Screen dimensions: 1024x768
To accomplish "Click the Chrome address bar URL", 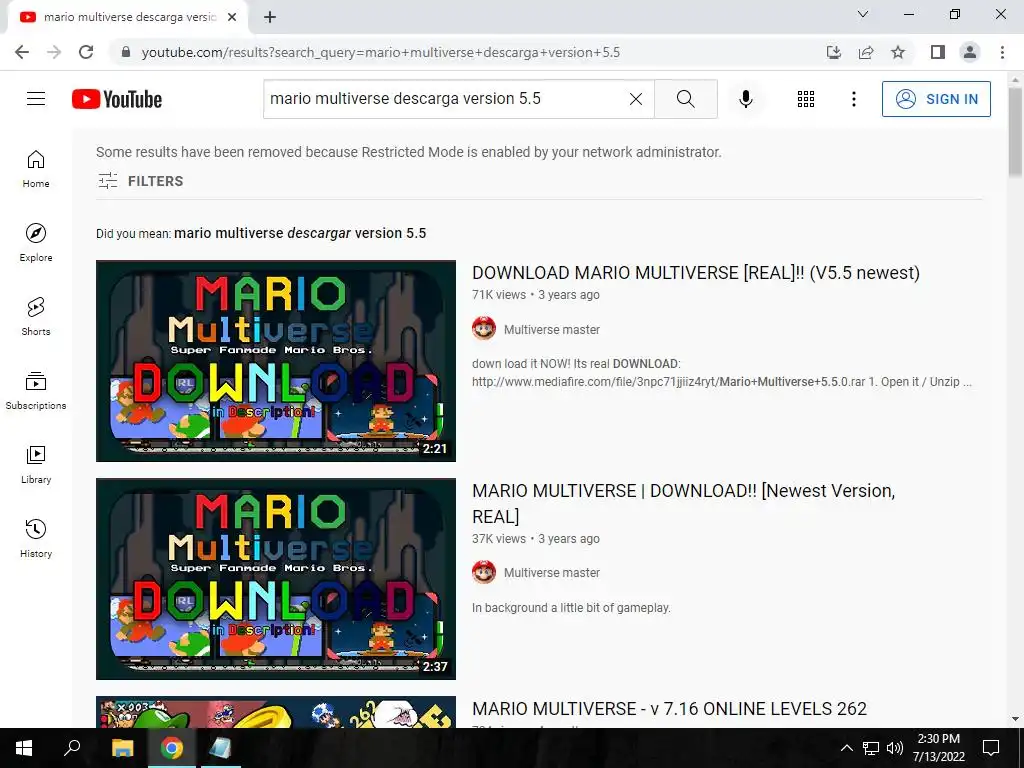I will (381, 52).
